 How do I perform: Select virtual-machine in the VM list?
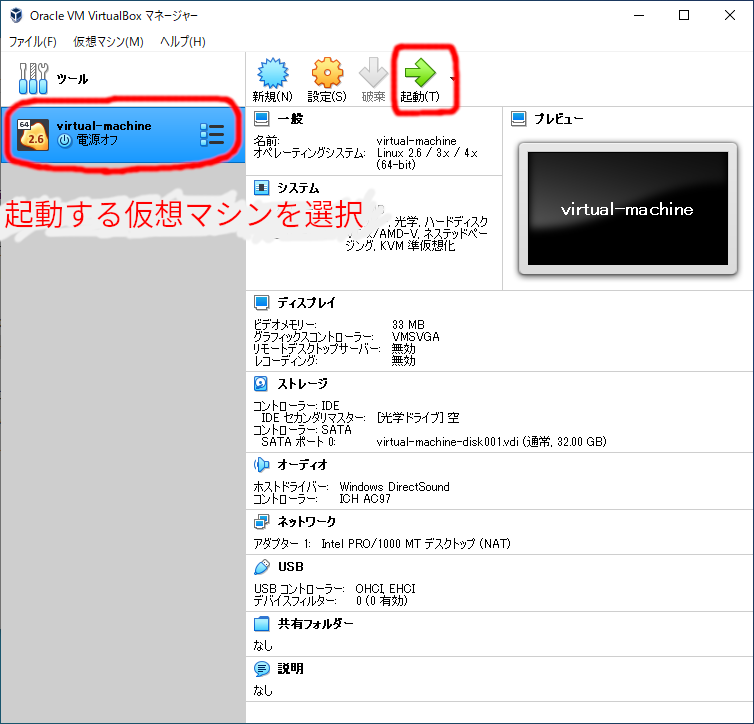[x=123, y=134]
